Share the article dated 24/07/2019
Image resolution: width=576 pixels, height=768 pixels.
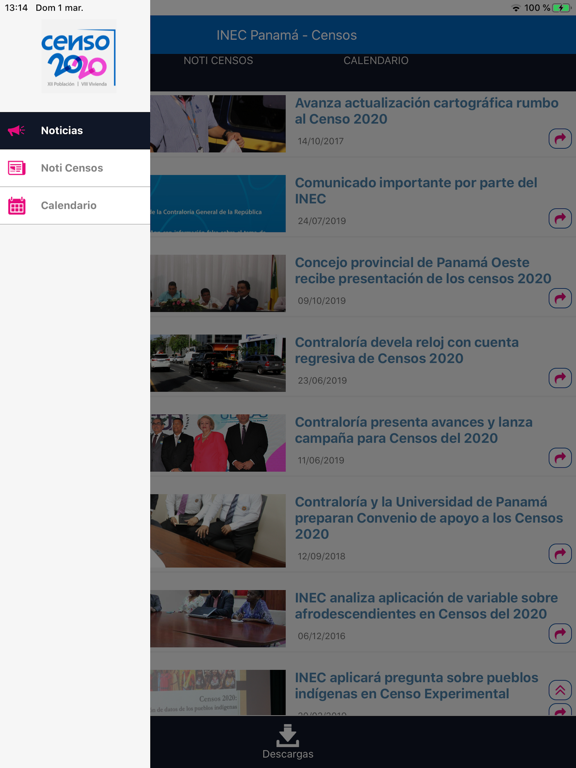click(x=560, y=218)
